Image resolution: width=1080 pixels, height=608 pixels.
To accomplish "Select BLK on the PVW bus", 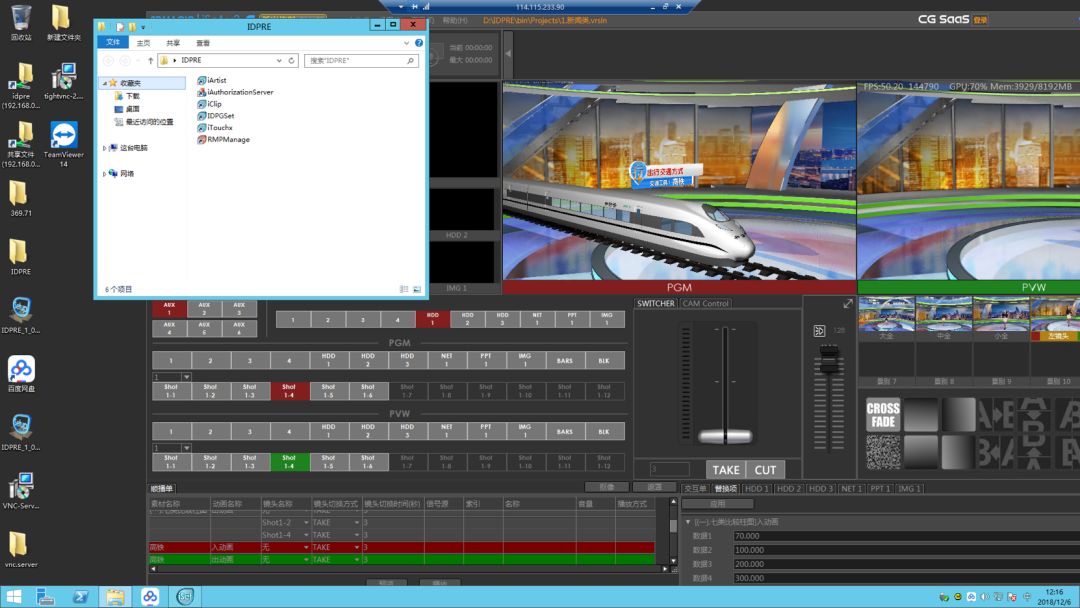I will tap(604, 432).
